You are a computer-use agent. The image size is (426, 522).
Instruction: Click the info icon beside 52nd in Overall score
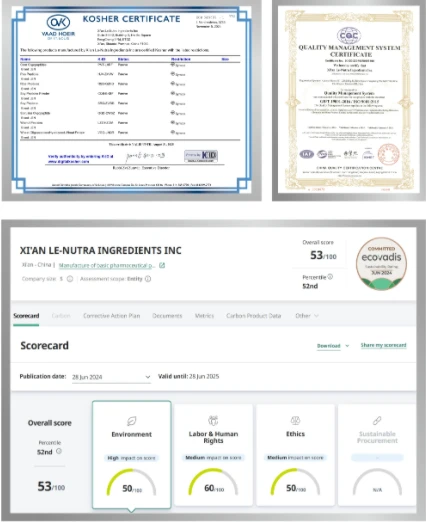click(x=59, y=451)
